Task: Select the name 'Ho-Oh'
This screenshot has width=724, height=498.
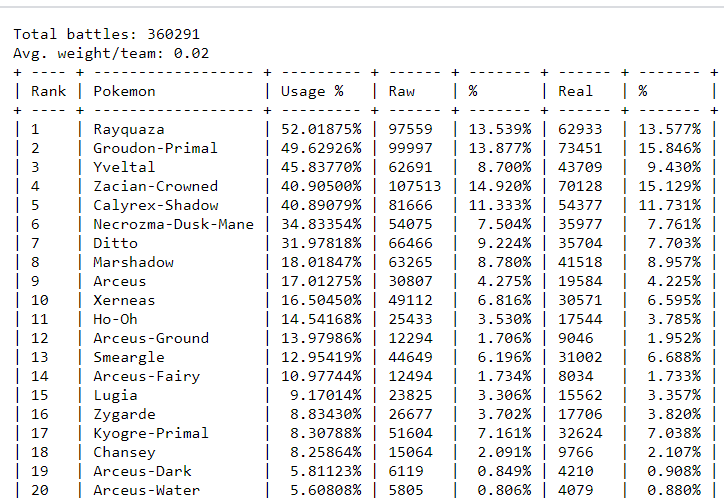Action: pyautogui.click(x=115, y=319)
